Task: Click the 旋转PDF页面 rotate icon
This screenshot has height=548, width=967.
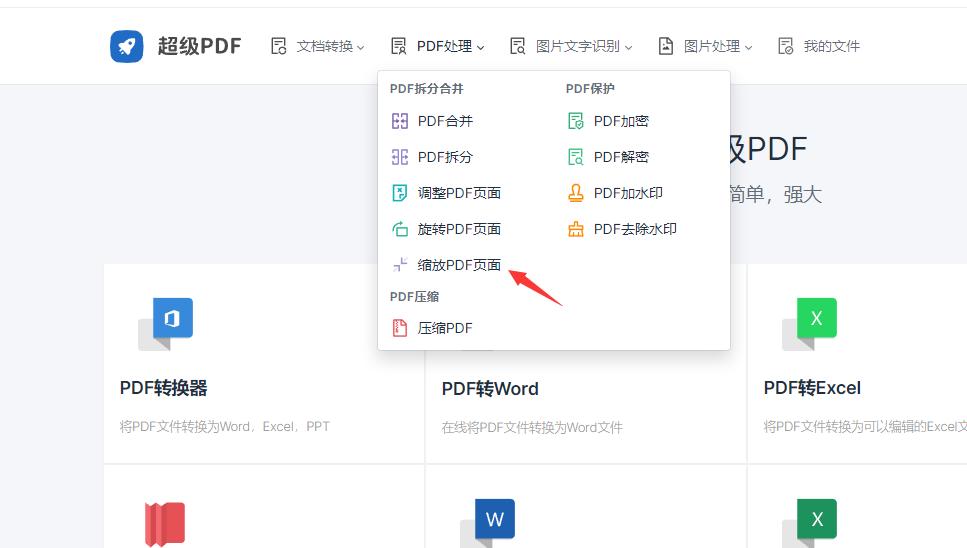Action: click(x=400, y=229)
